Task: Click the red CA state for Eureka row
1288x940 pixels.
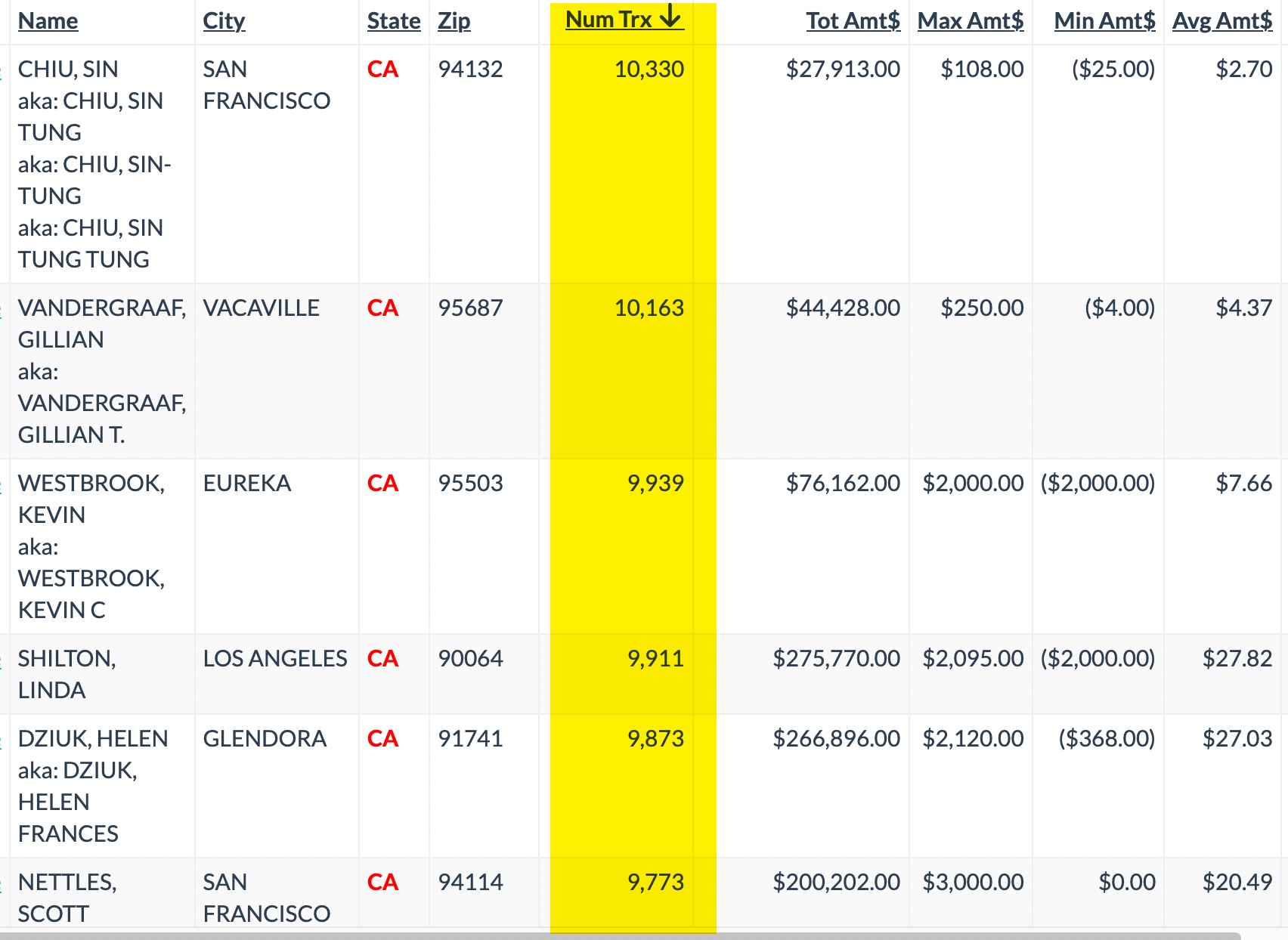Action: pyautogui.click(x=382, y=484)
